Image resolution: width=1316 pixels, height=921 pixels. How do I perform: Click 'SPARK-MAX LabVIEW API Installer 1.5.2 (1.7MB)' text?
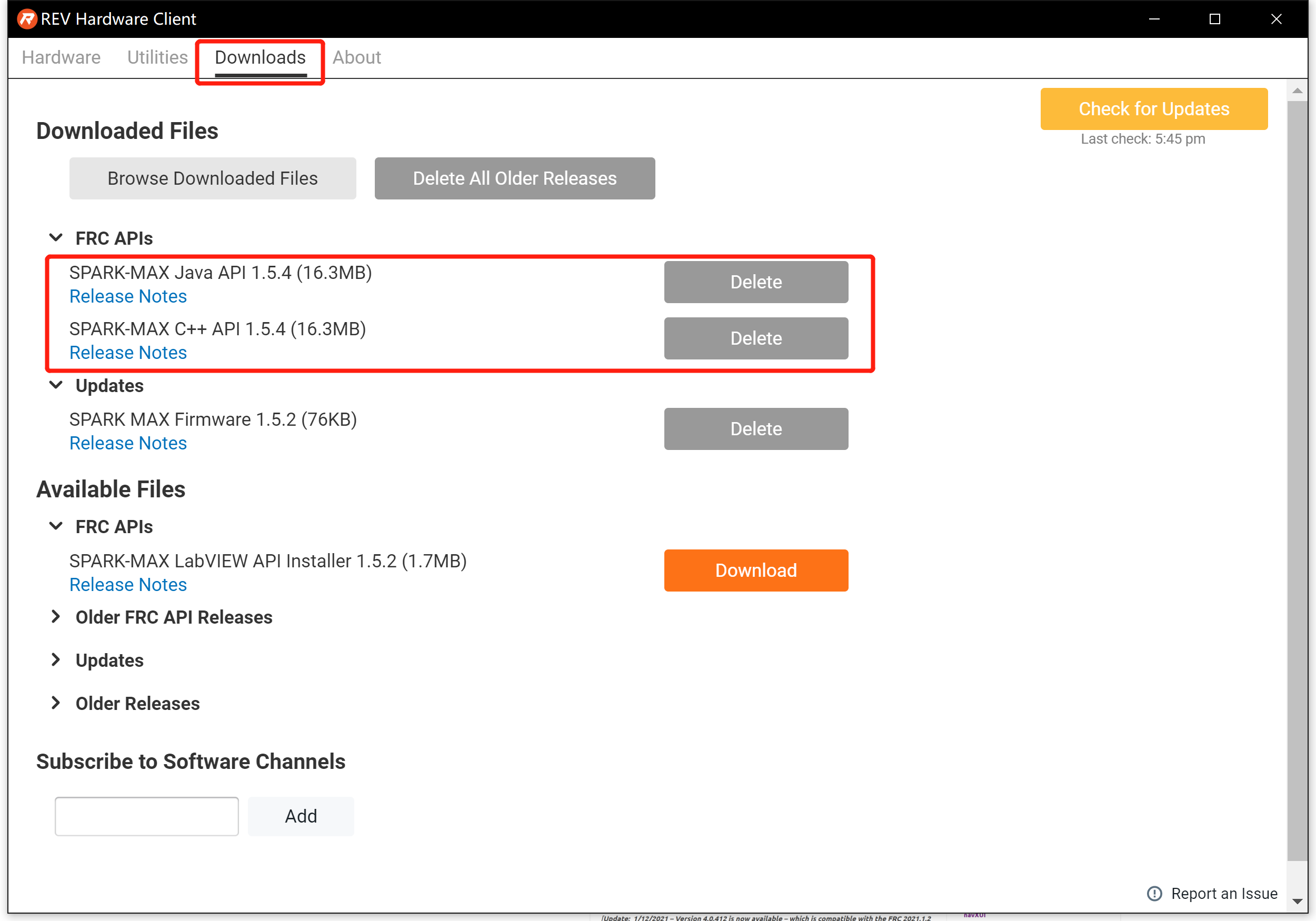pos(268,560)
